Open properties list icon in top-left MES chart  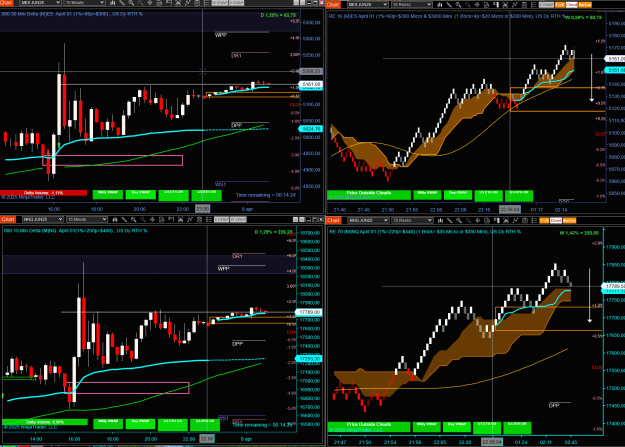click(x=206, y=3)
